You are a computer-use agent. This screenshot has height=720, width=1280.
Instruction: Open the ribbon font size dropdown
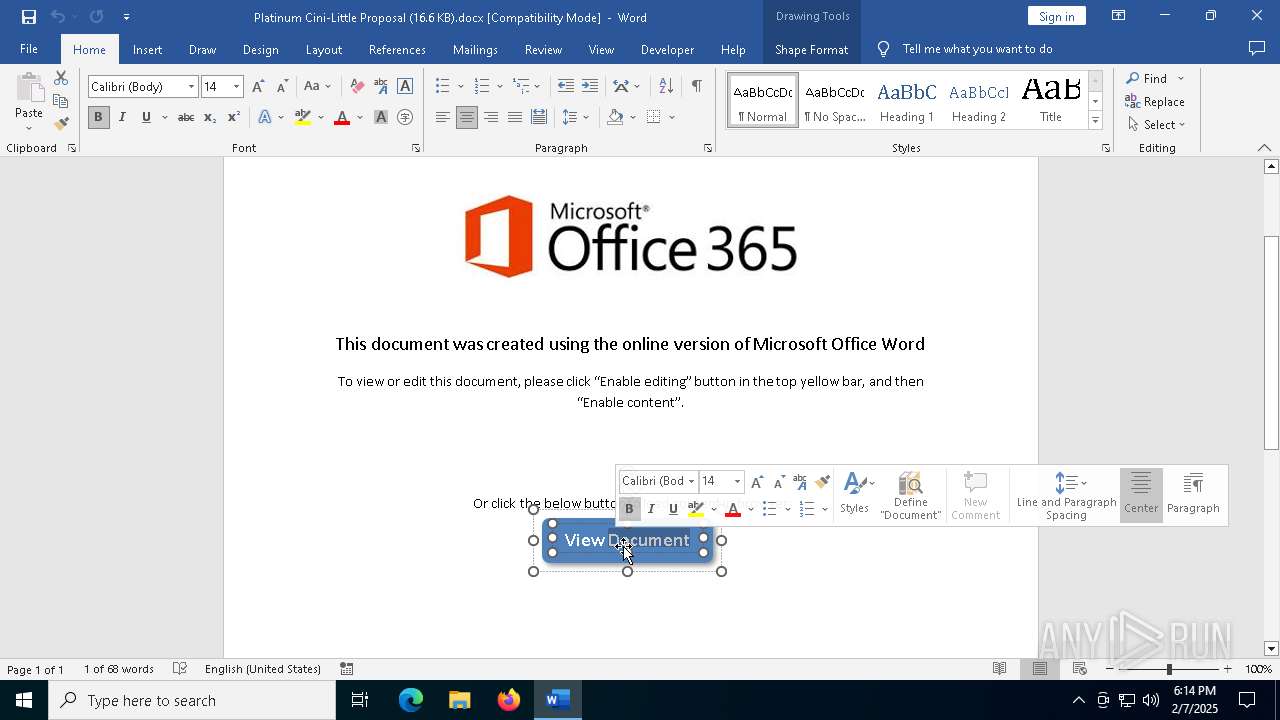pyautogui.click(x=236, y=87)
